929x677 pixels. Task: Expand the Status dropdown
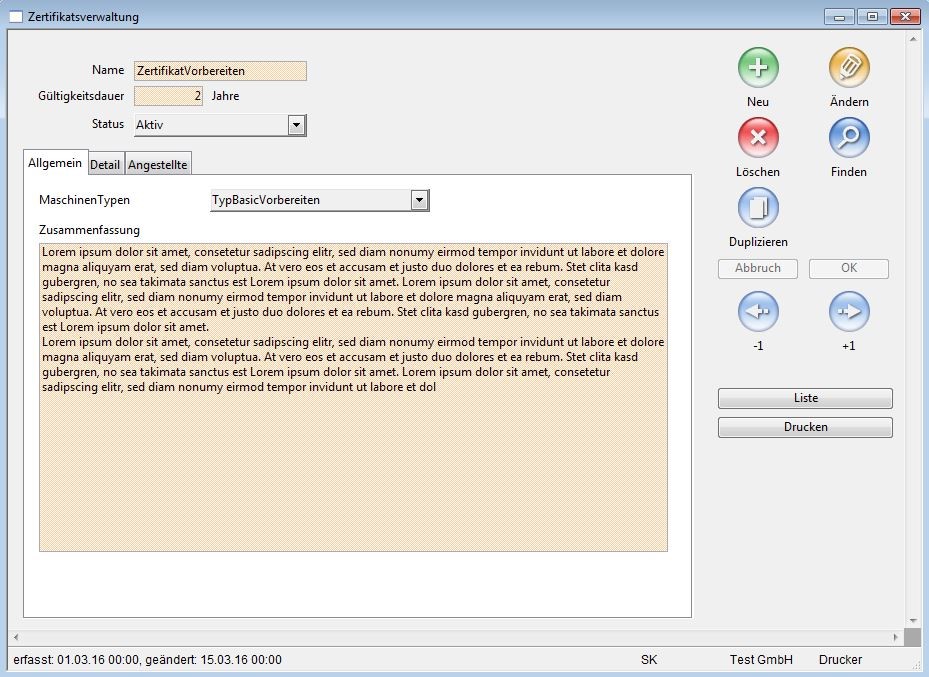pos(296,125)
